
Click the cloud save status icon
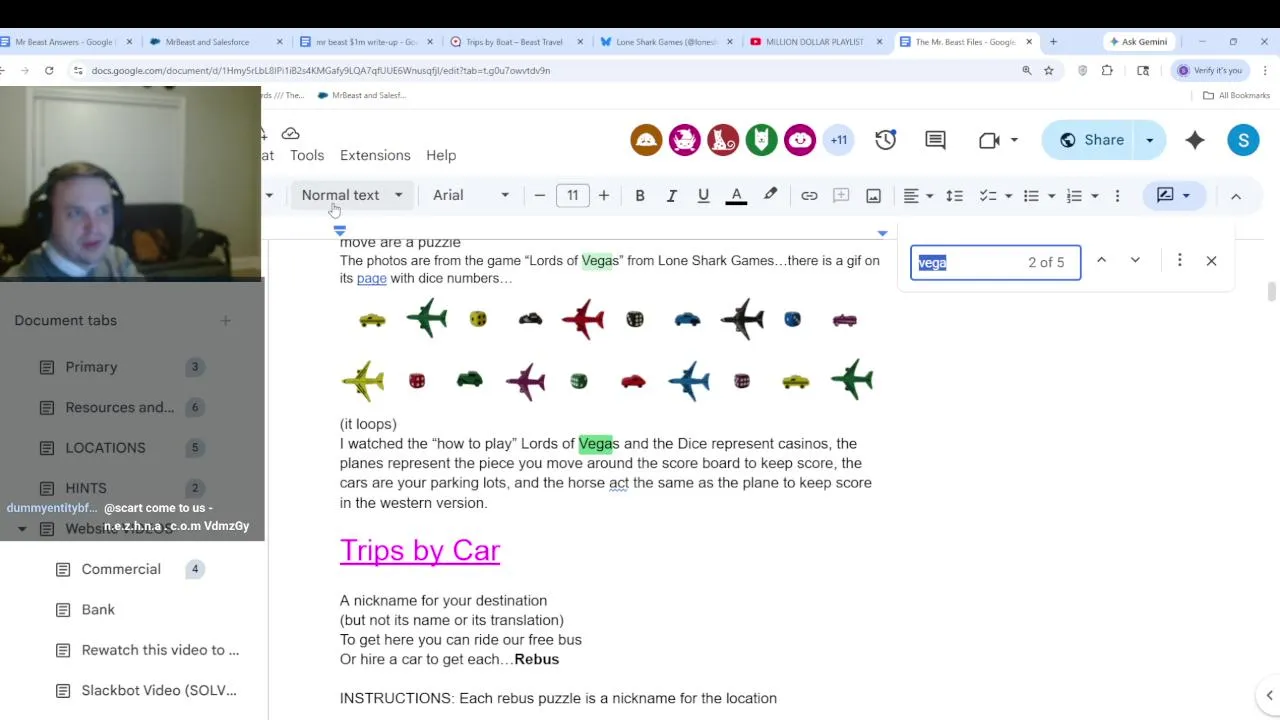coord(290,134)
